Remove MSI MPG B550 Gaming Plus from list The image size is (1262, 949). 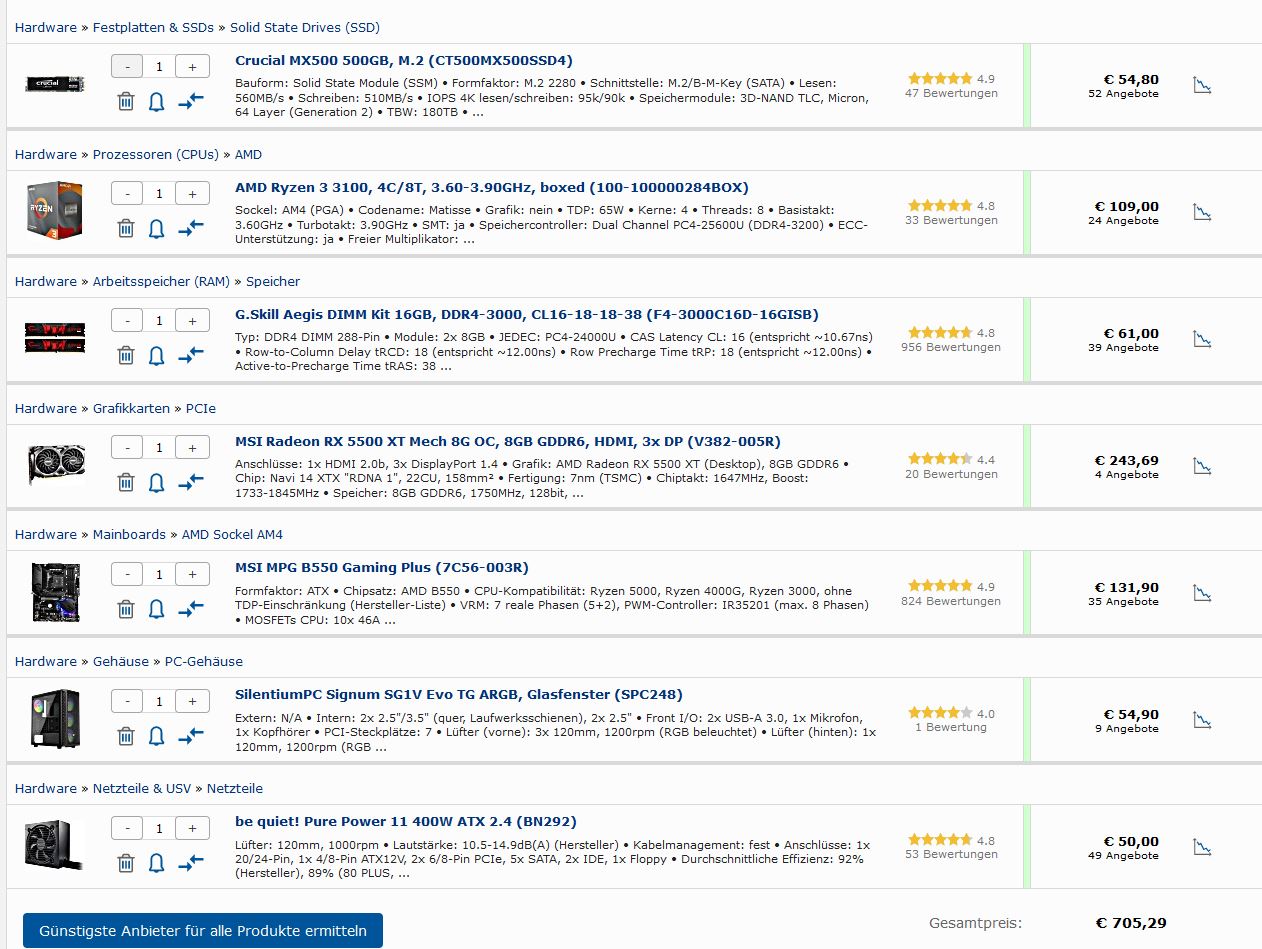126,609
